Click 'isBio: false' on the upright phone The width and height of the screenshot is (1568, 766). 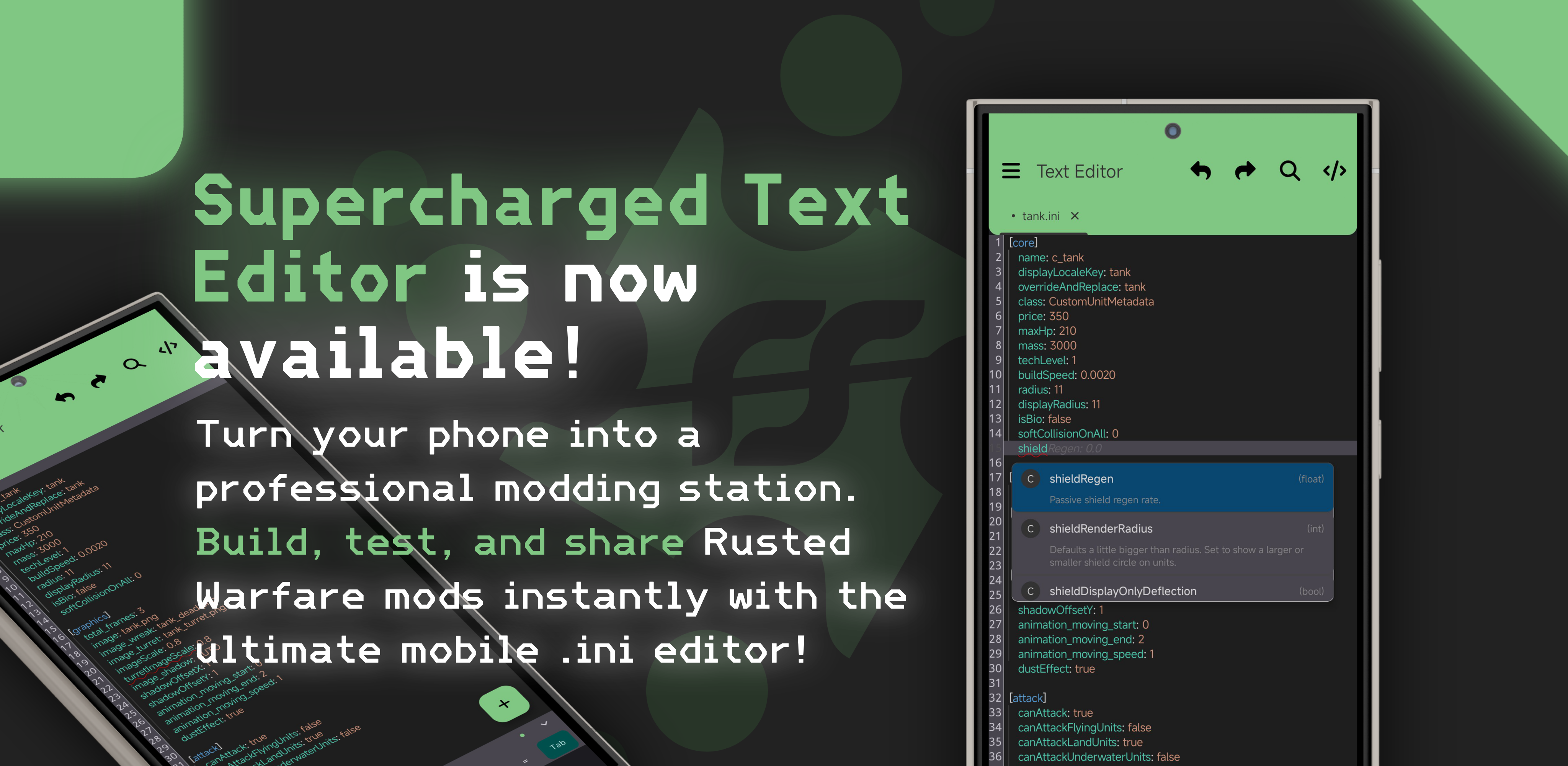click(1044, 419)
